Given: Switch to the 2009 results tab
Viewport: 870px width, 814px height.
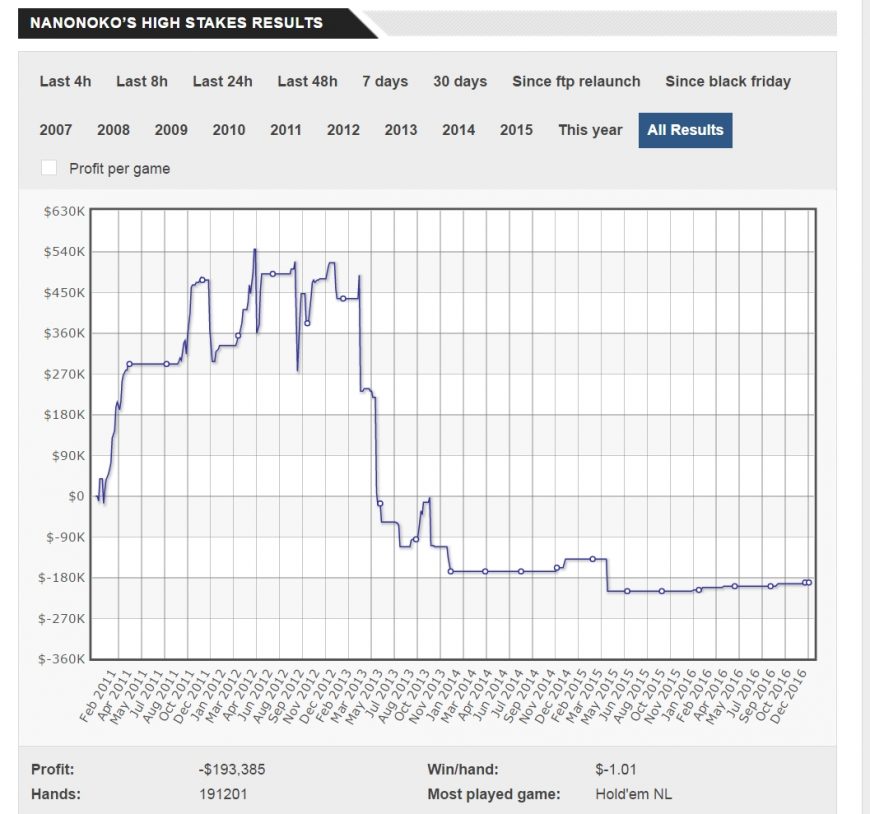Looking at the screenshot, I should [x=171, y=130].
